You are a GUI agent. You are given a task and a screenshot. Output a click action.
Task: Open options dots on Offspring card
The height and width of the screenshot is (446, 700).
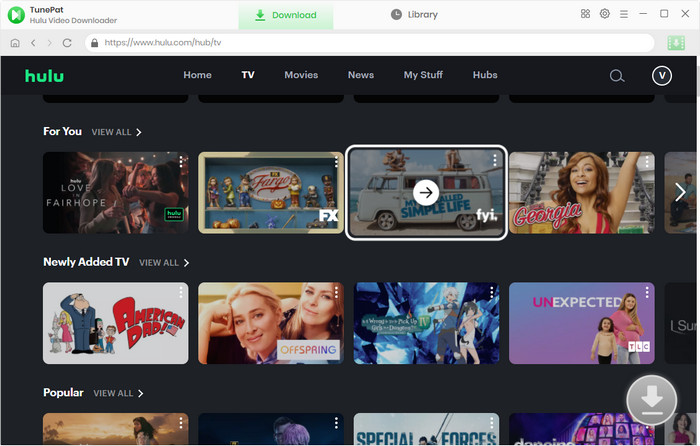tap(336, 292)
